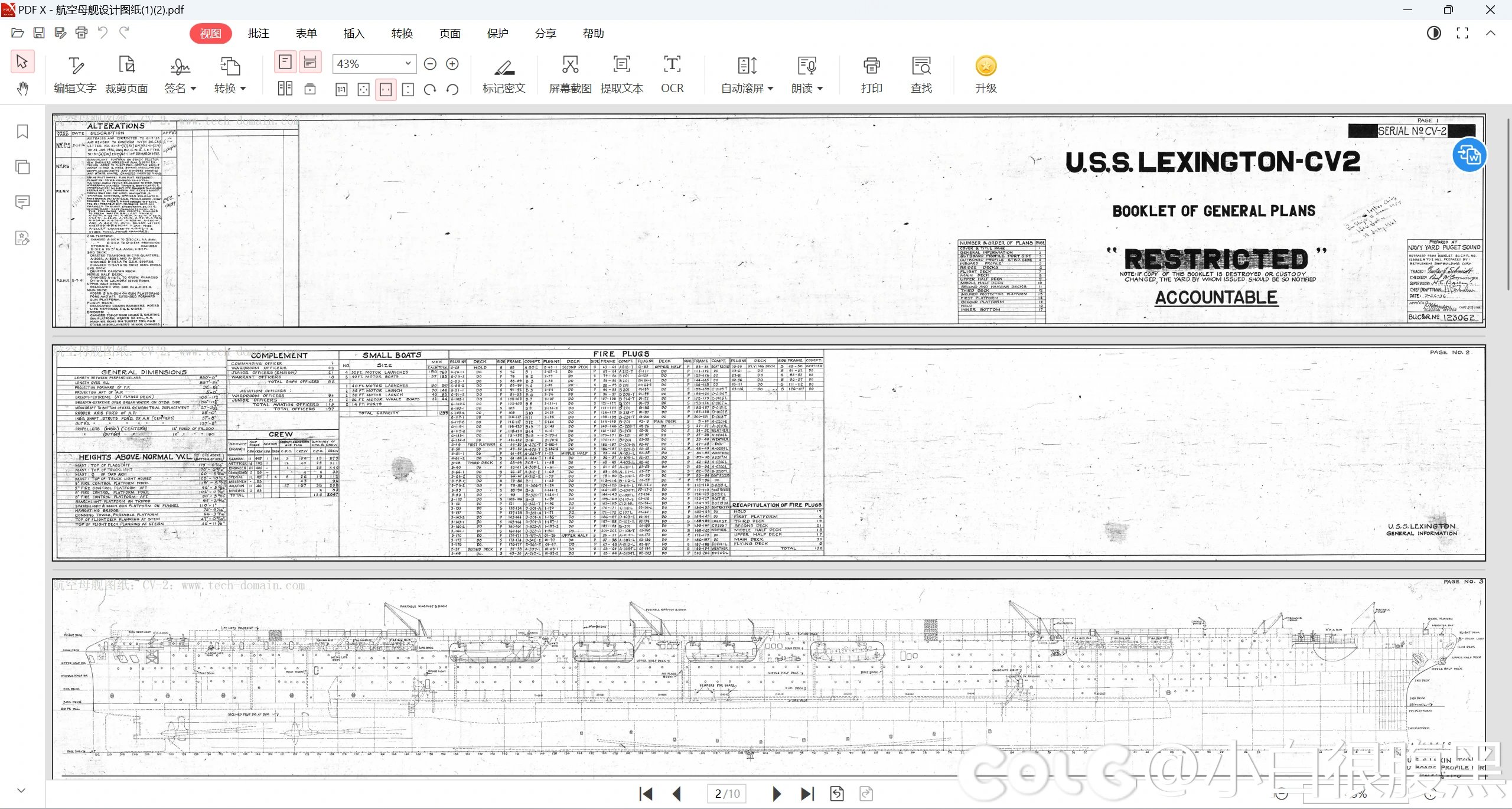This screenshot has width=1512, height=809.
Task: Redo the last undone action
Action: coord(124,33)
